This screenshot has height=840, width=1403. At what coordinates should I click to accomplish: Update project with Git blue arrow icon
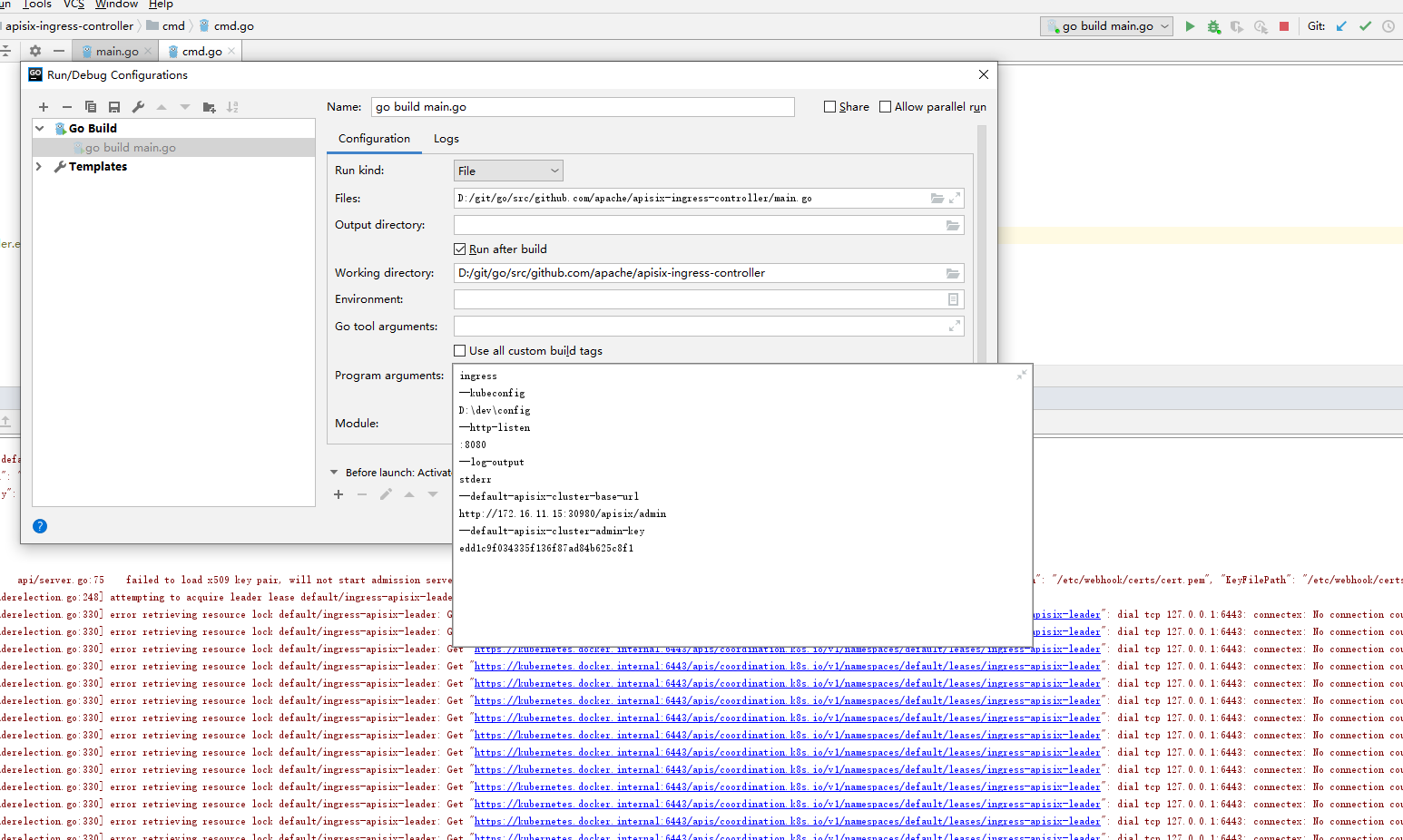1341,26
